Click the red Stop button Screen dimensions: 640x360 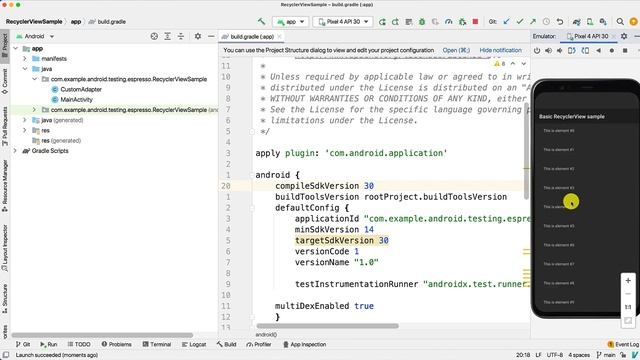click(475, 22)
